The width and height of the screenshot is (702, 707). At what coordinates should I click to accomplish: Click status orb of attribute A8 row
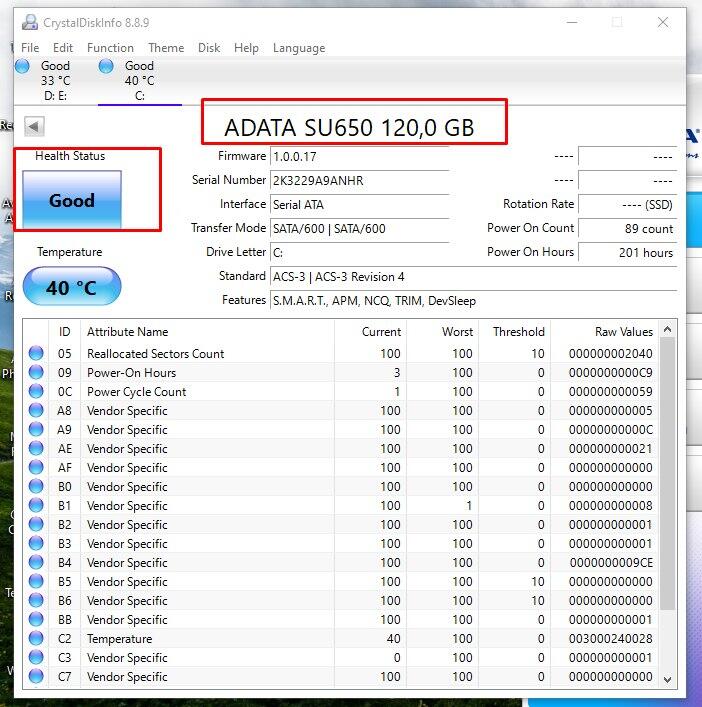coord(36,410)
